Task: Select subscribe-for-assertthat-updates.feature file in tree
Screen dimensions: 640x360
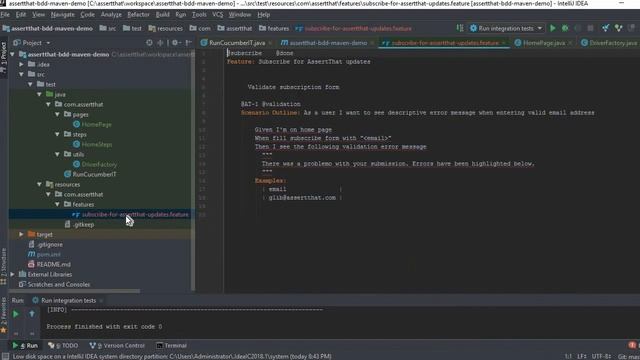Action: 131,214
